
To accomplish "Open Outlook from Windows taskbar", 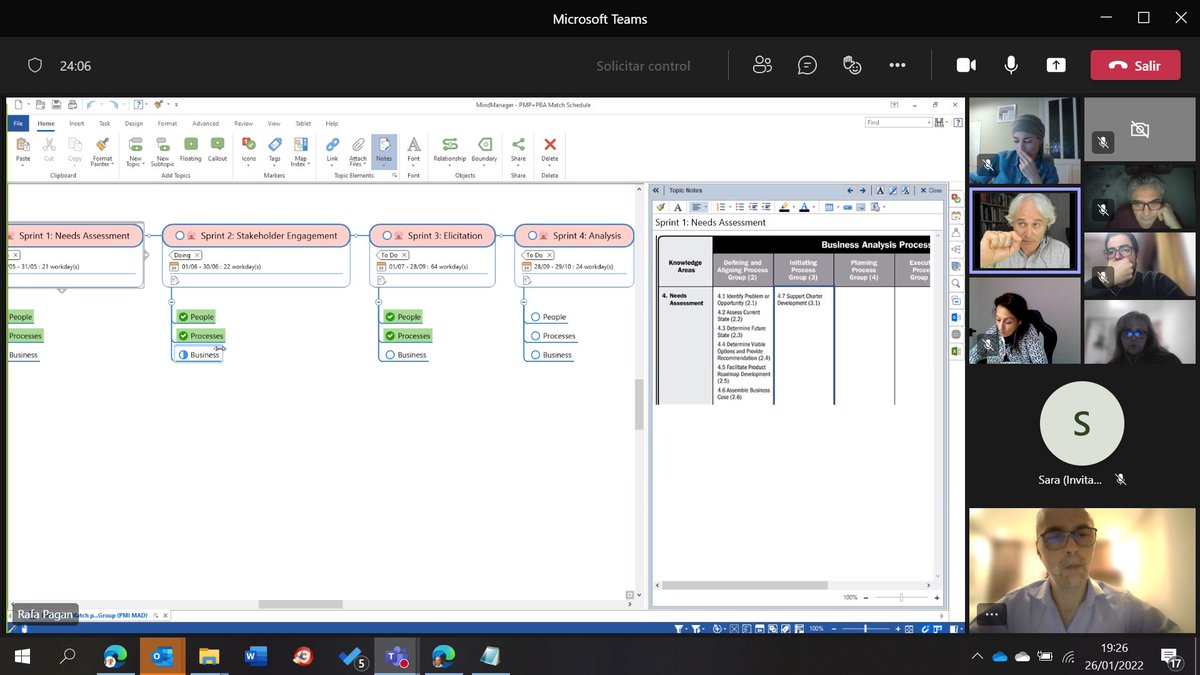I will tap(161, 656).
